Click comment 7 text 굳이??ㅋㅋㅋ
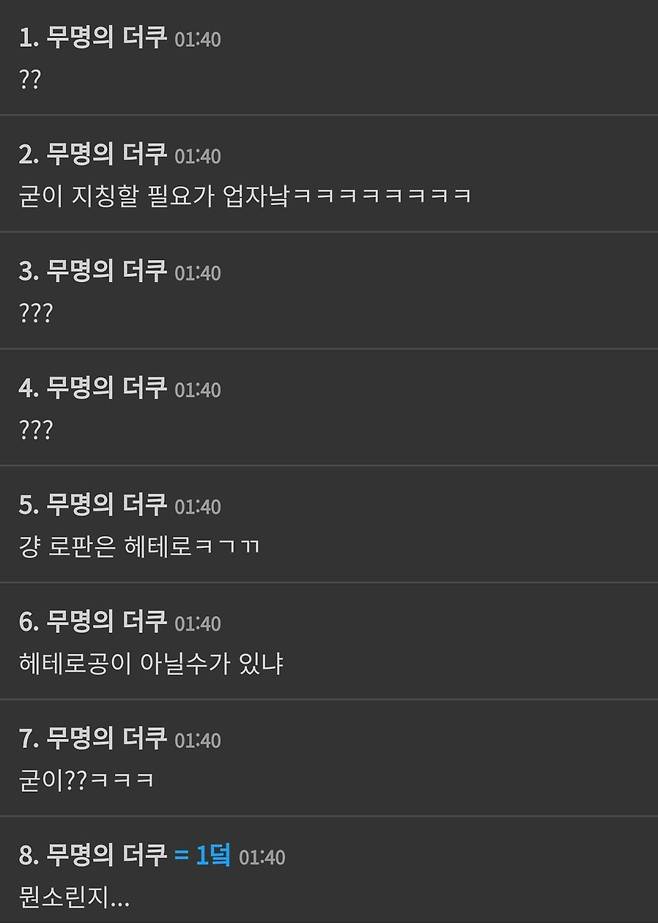The height and width of the screenshot is (923, 658). tap(87, 780)
